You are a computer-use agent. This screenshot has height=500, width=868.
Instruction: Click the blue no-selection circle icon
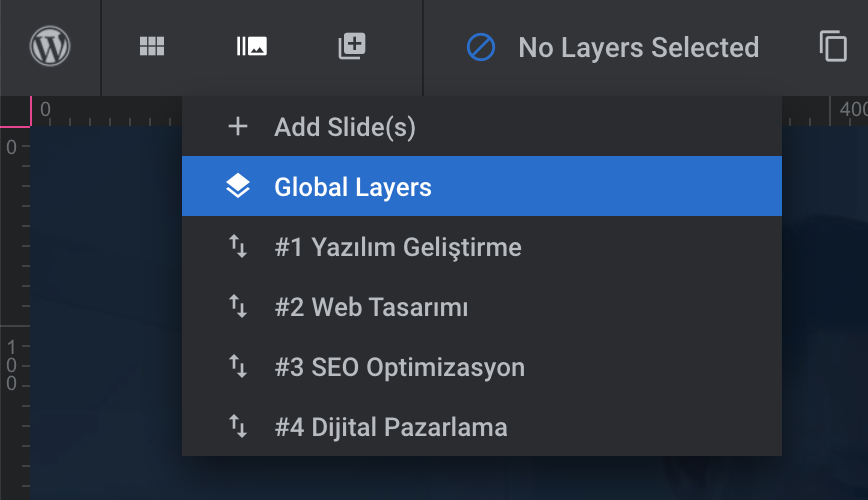point(481,47)
